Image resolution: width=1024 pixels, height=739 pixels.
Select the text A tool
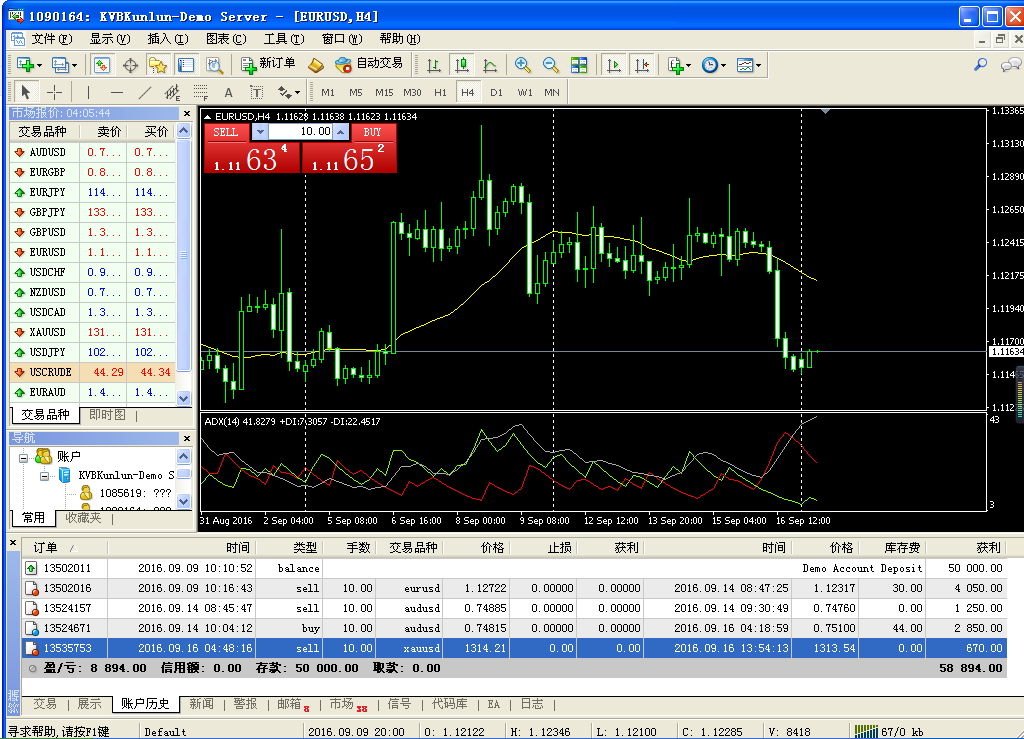228,92
